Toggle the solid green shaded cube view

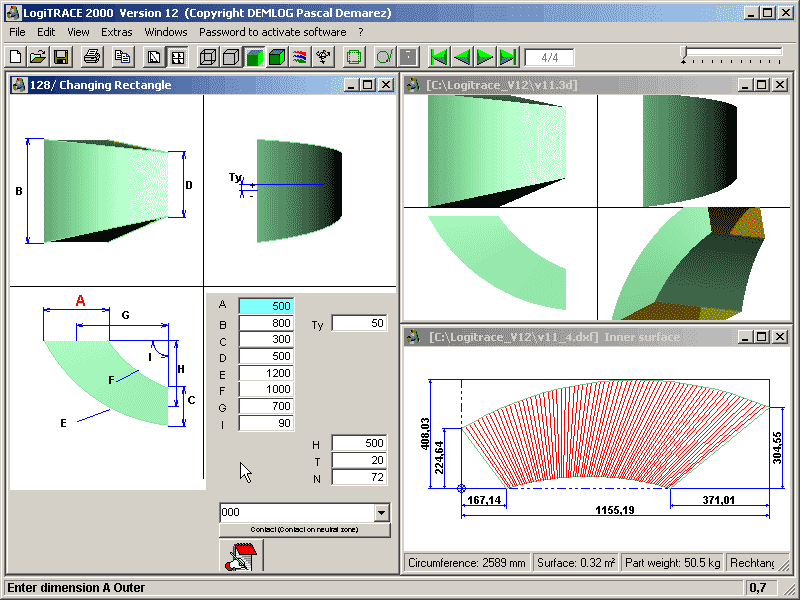[254, 57]
